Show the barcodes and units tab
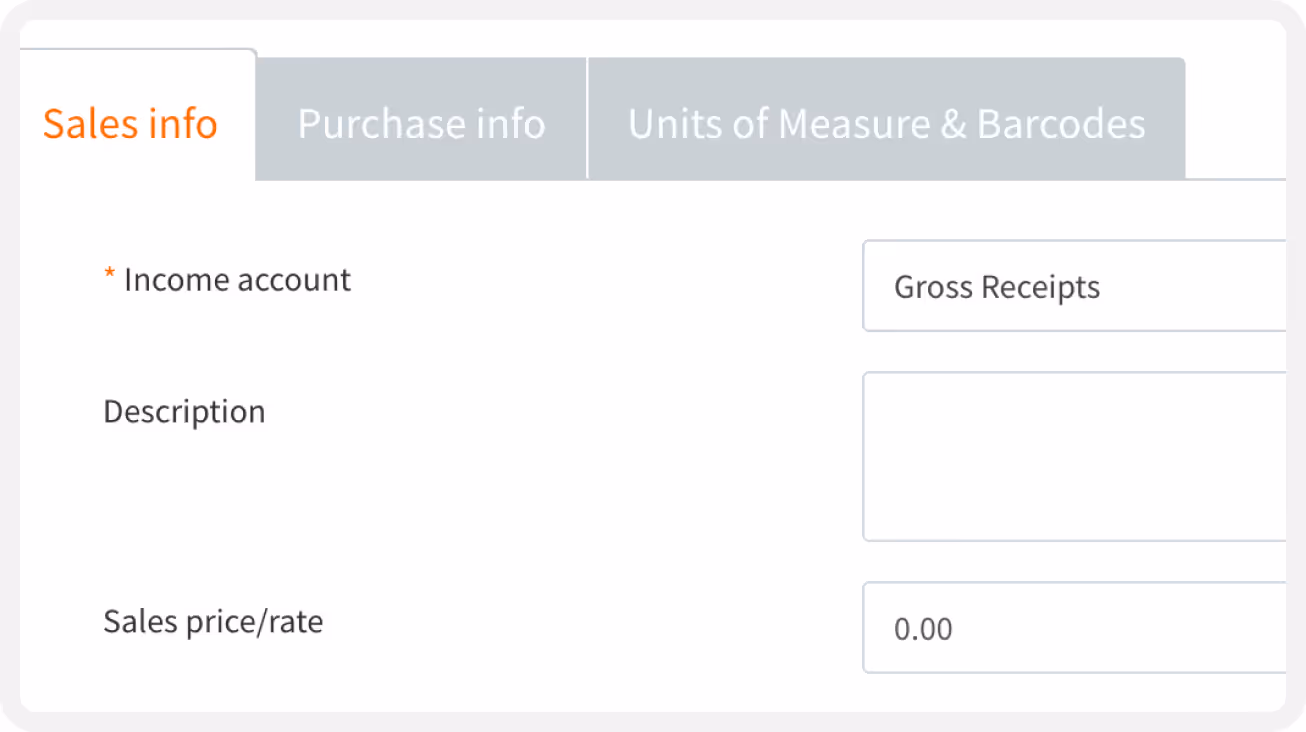The image size is (1306, 732). [x=886, y=124]
